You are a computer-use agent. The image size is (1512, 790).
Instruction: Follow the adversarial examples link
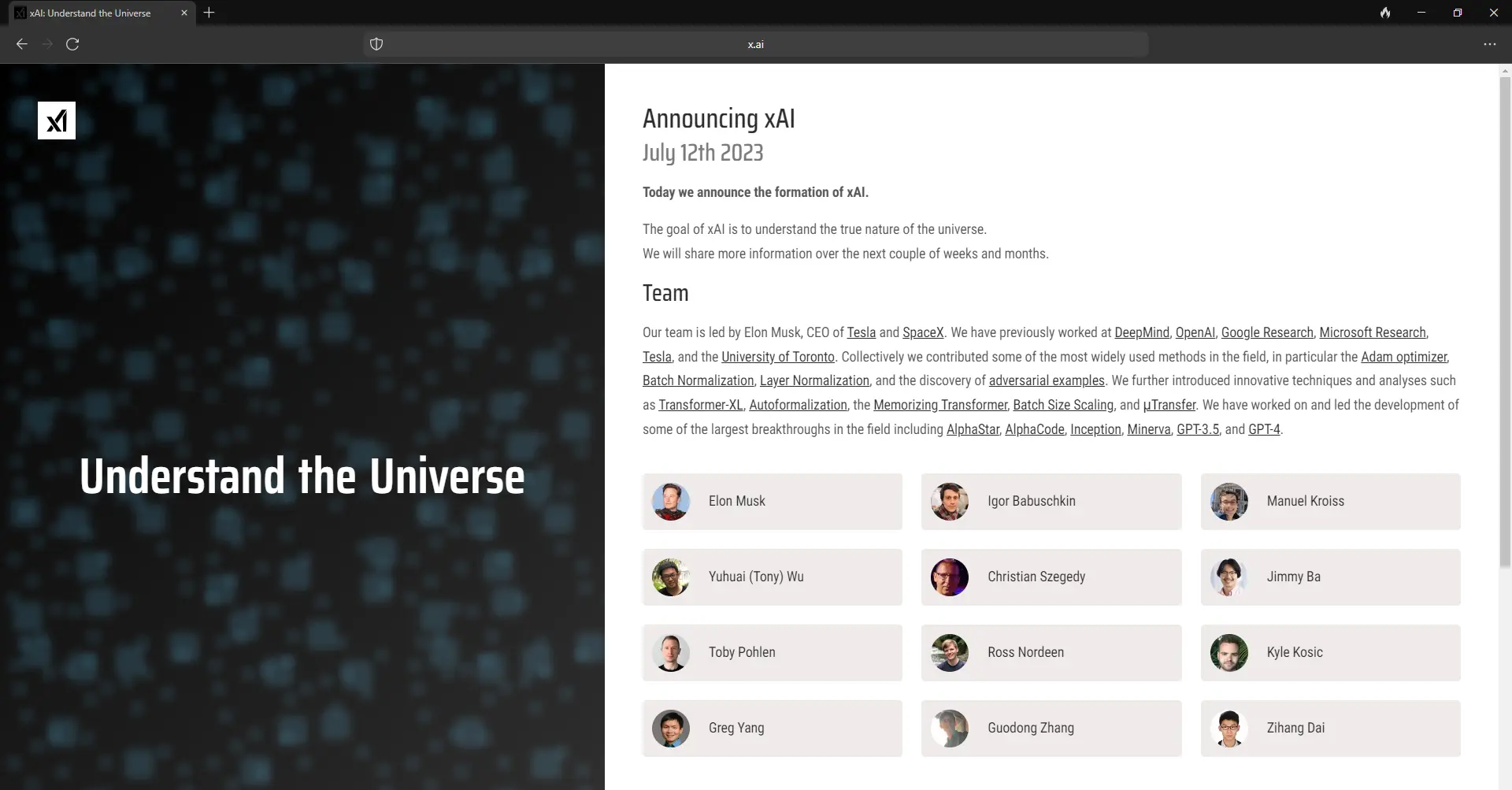click(1047, 380)
